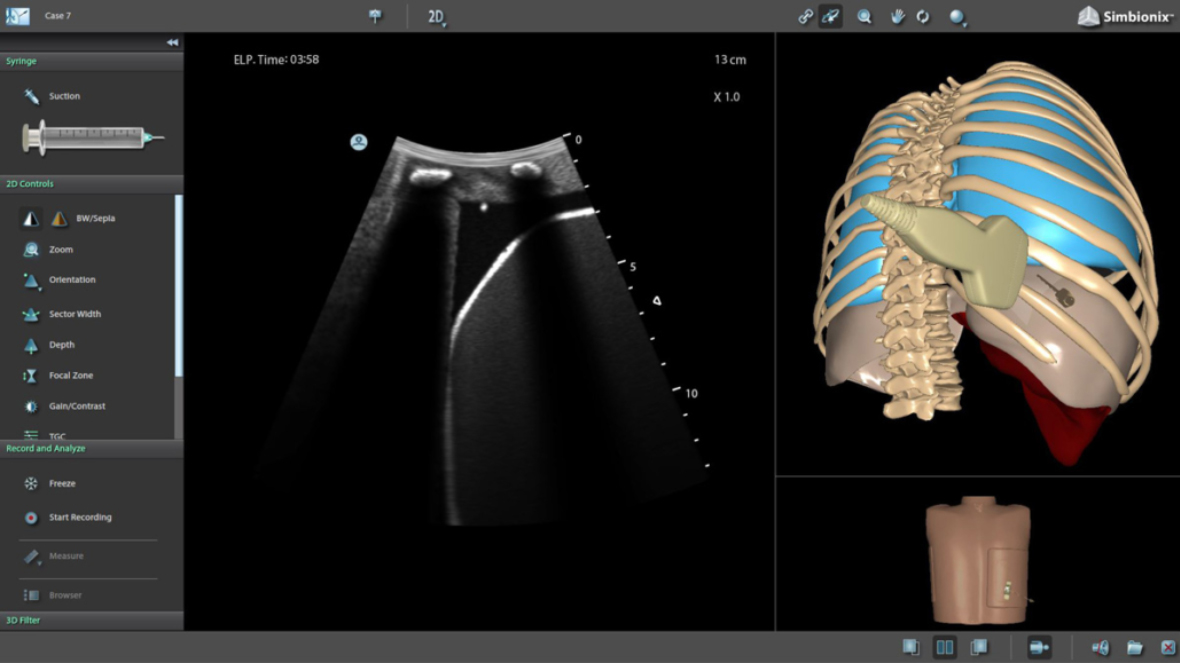Viewport: 1180px width, 663px height.
Task: Collapse the left sidebar with double arrows
Action: click(x=172, y=43)
